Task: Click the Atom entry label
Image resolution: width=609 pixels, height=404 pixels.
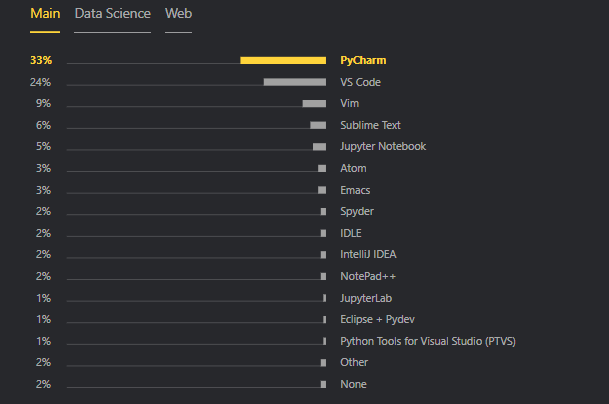Action: pos(353,168)
